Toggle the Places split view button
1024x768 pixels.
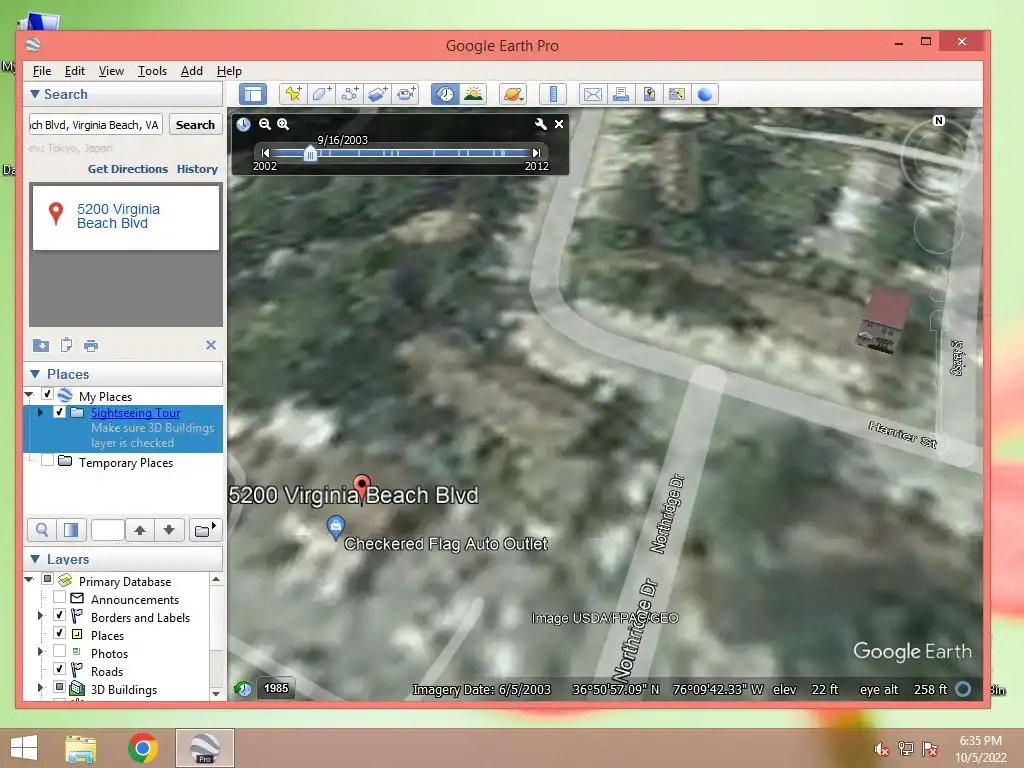[71, 530]
